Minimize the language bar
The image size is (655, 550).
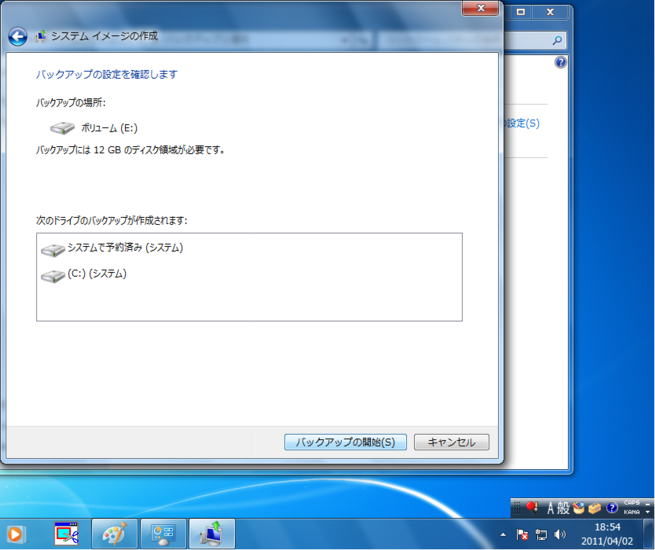[x=648, y=503]
